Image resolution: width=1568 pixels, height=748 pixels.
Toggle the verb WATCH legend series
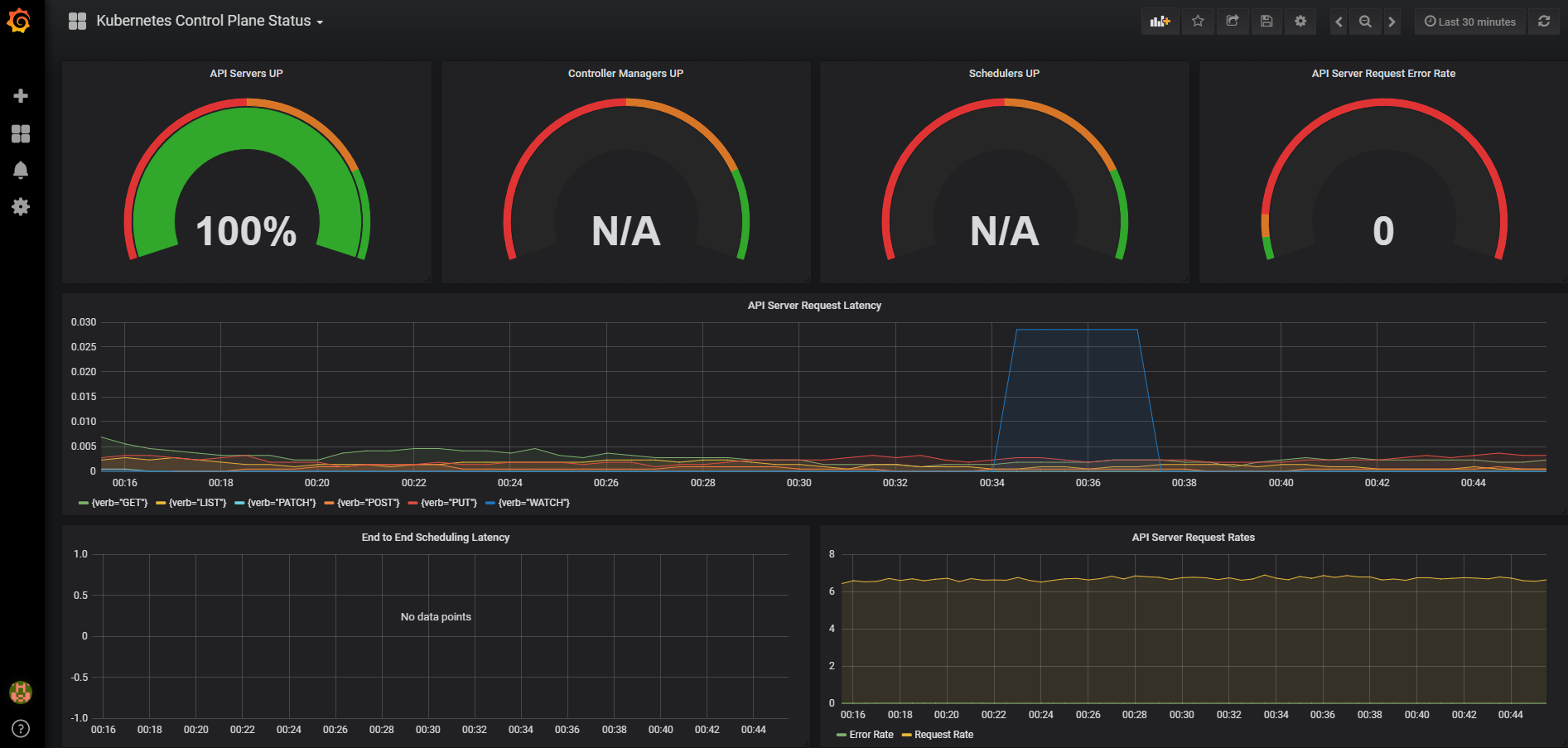528,503
